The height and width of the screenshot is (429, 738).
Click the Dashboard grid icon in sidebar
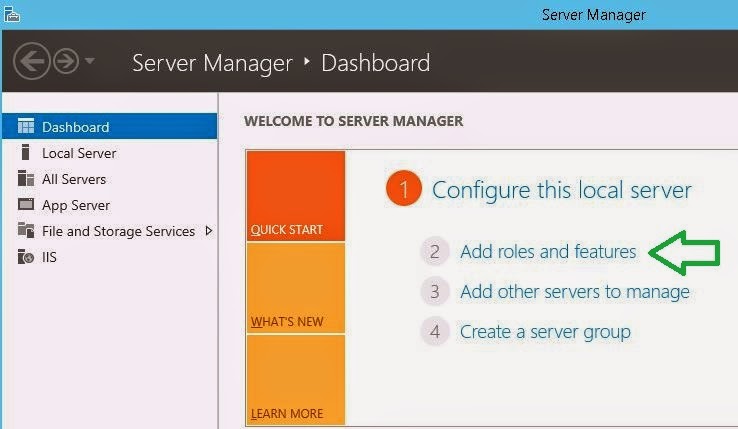coord(26,126)
